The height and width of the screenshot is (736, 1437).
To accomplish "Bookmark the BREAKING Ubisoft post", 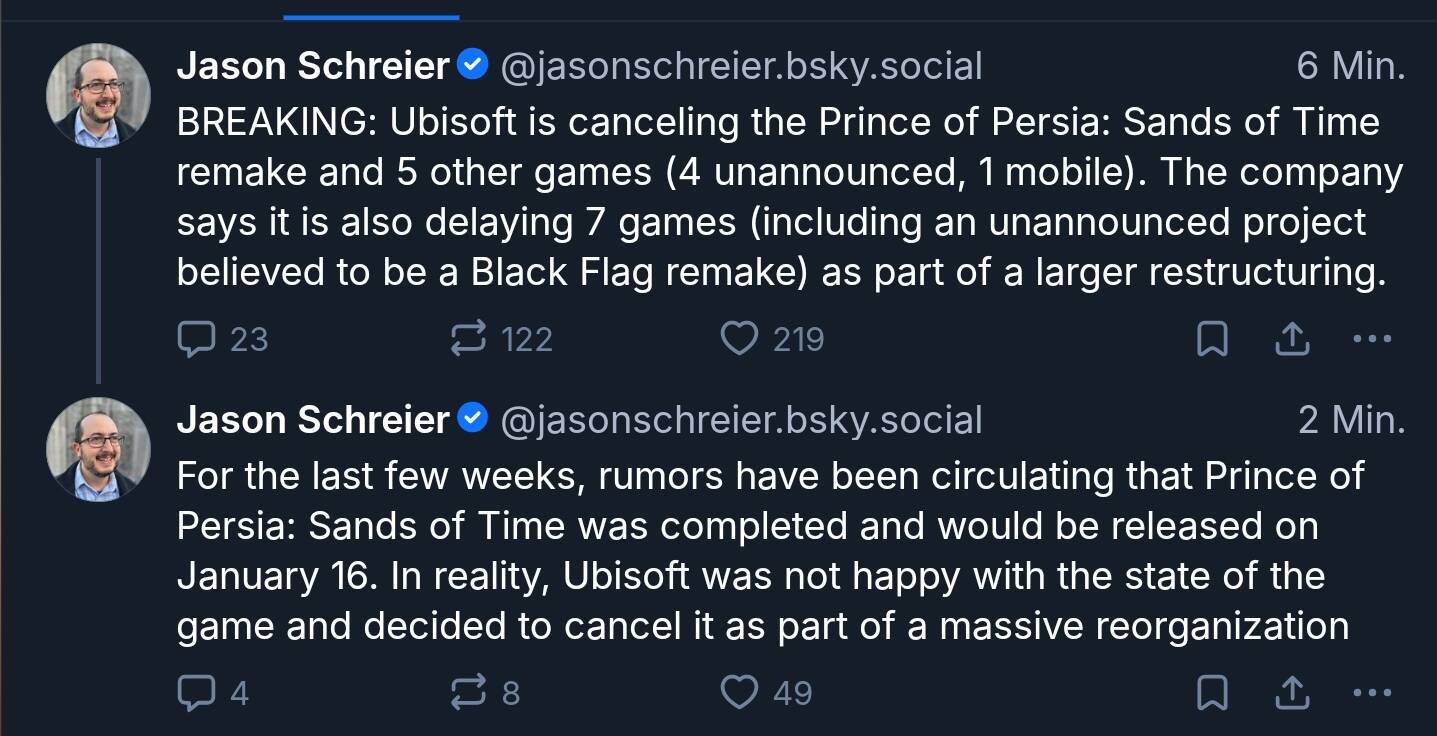I will 1212,340.
